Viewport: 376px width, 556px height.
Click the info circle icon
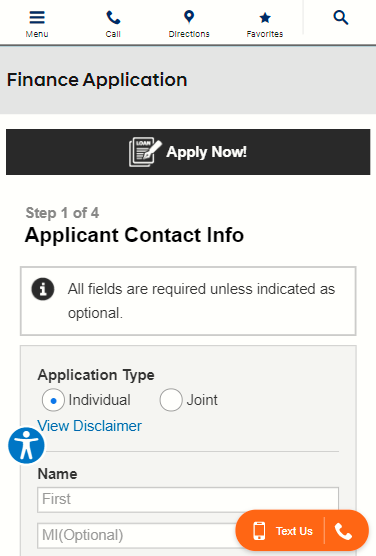tap(43, 289)
